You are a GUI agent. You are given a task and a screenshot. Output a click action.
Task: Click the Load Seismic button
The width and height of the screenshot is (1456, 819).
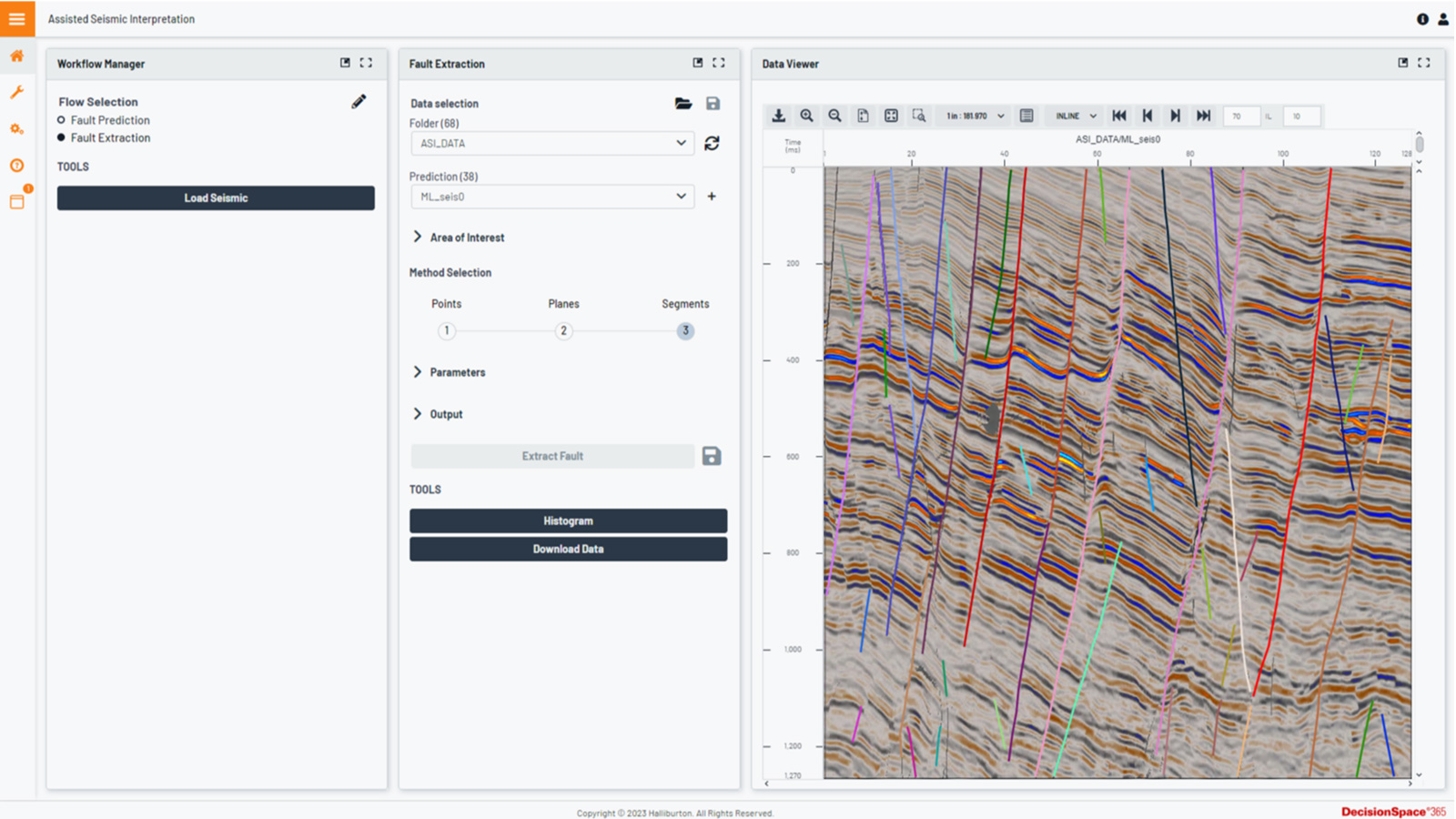pos(216,197)
